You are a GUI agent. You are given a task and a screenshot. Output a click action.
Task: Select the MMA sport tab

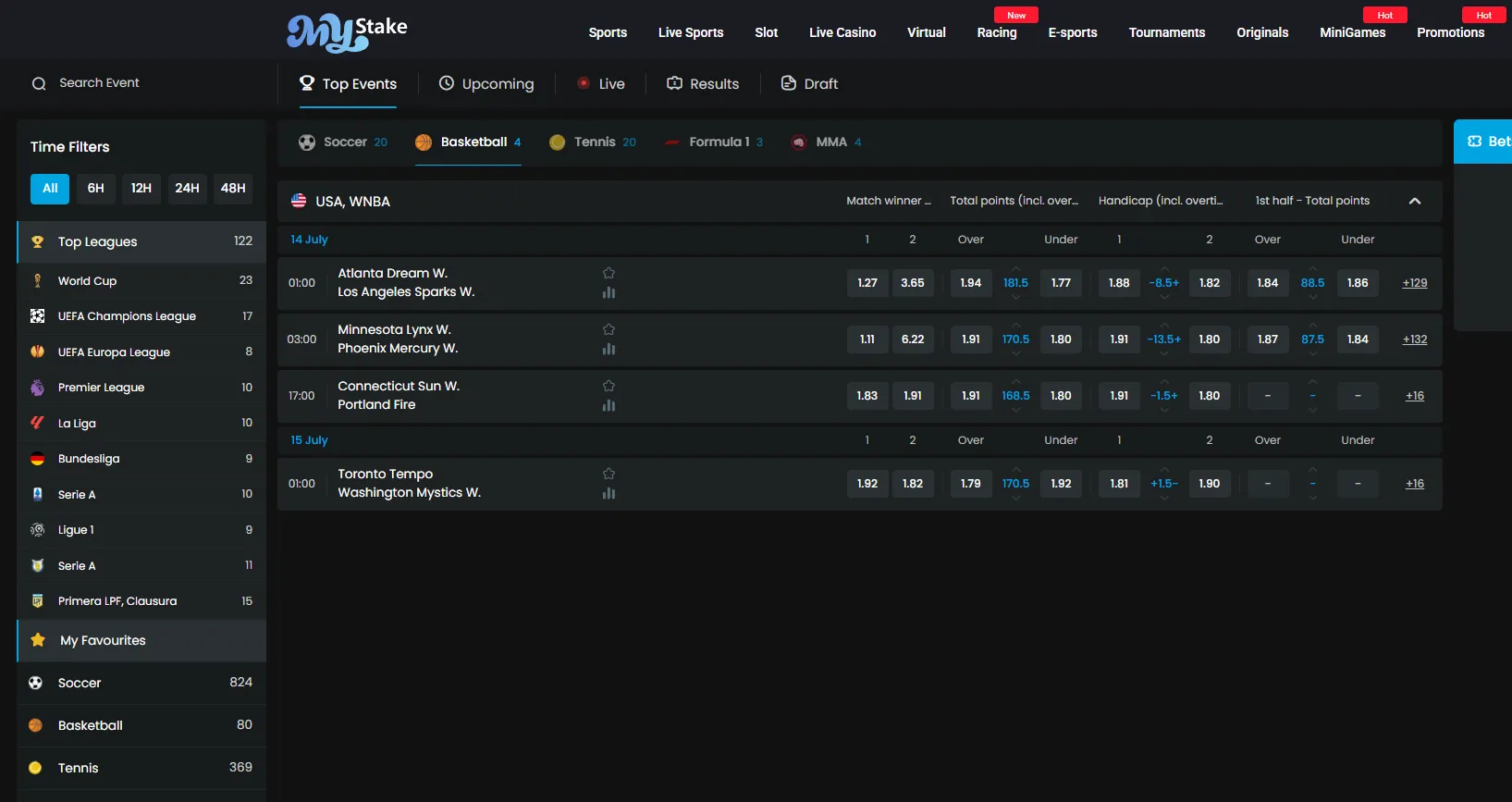click(x=826, y=142)
